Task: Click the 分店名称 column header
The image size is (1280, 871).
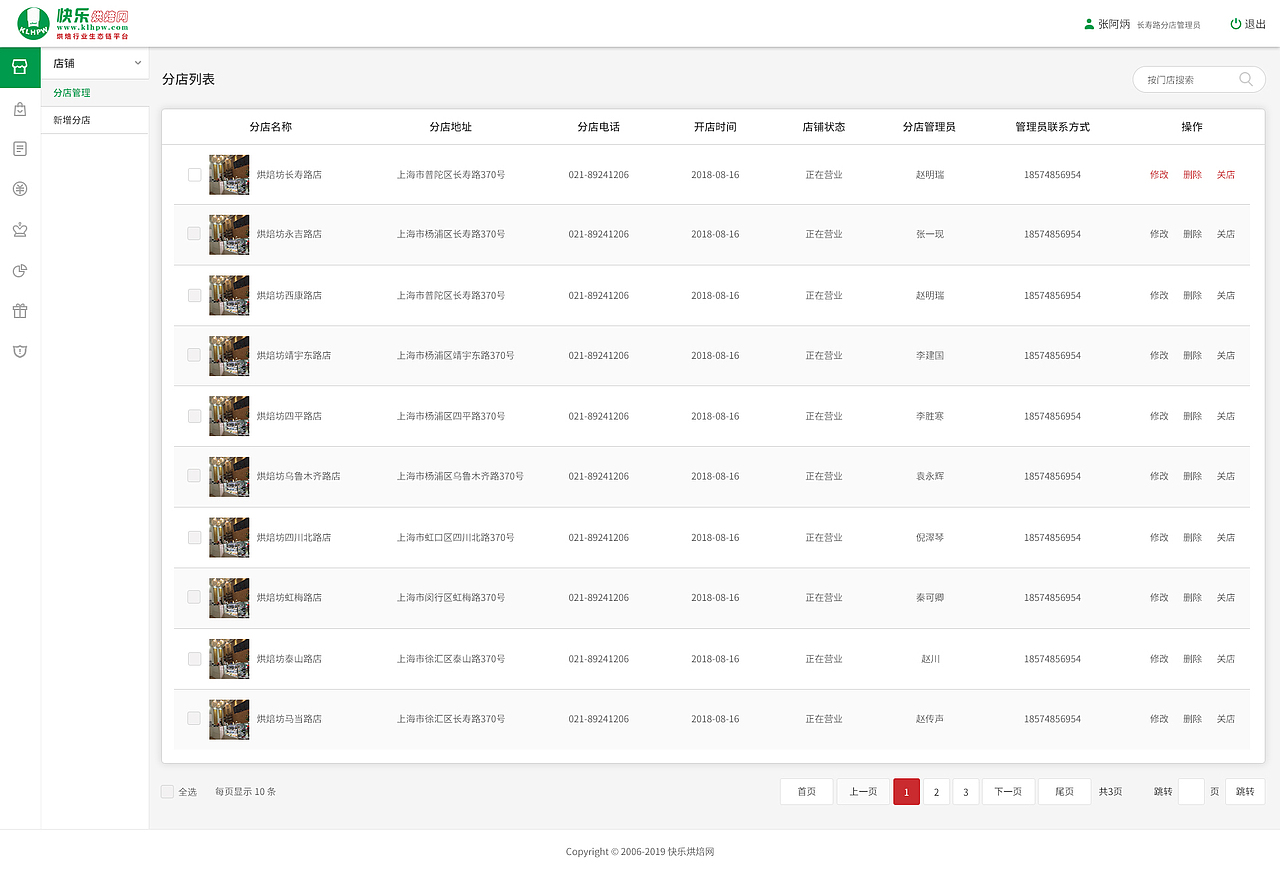Action: click(271, 127)
